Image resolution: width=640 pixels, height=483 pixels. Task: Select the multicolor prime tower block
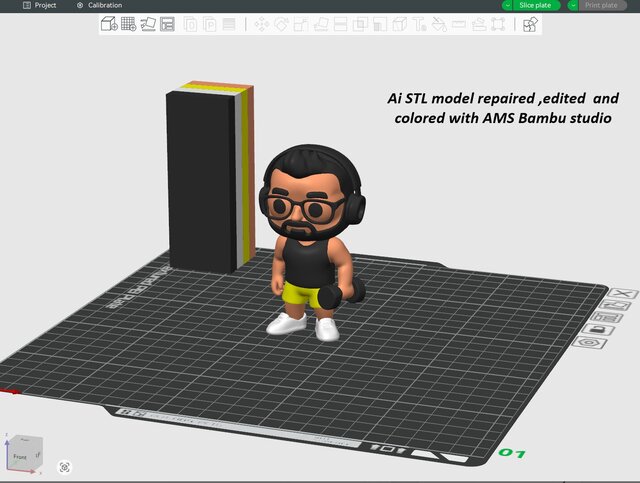[x=210, y=177]
